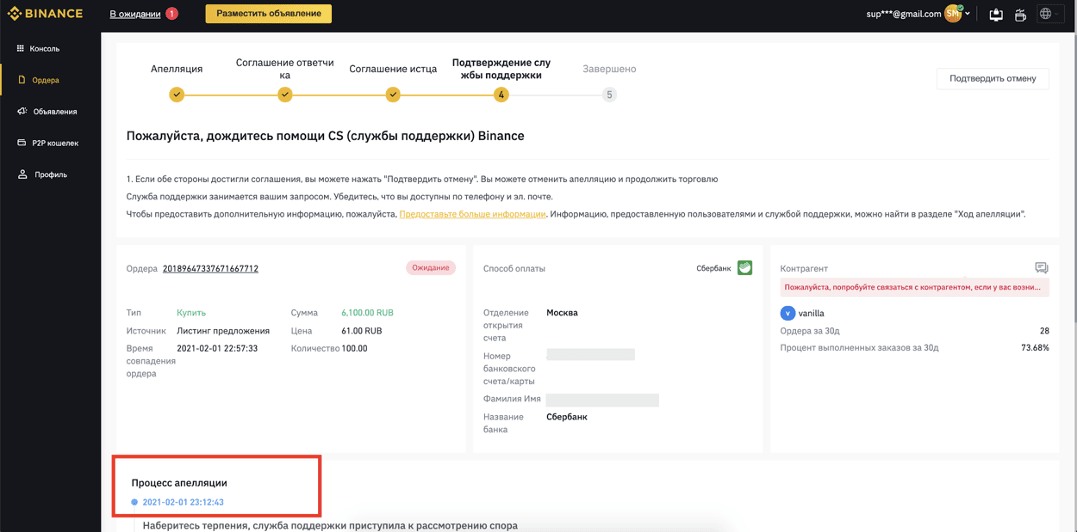1078x532 pixels.
Task: Click the Binance logo
Action: 45,14
